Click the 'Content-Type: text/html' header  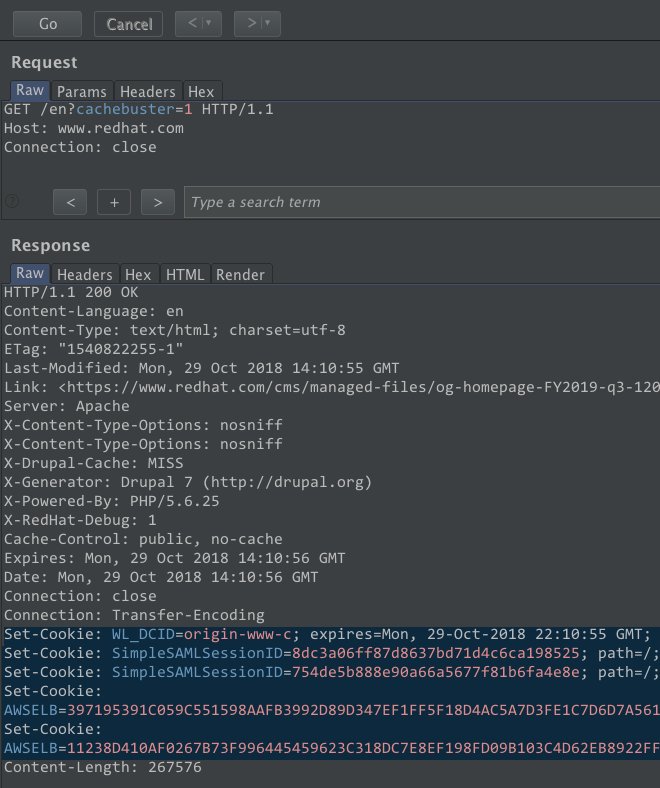pyautogui.click(x=175, y=330)
